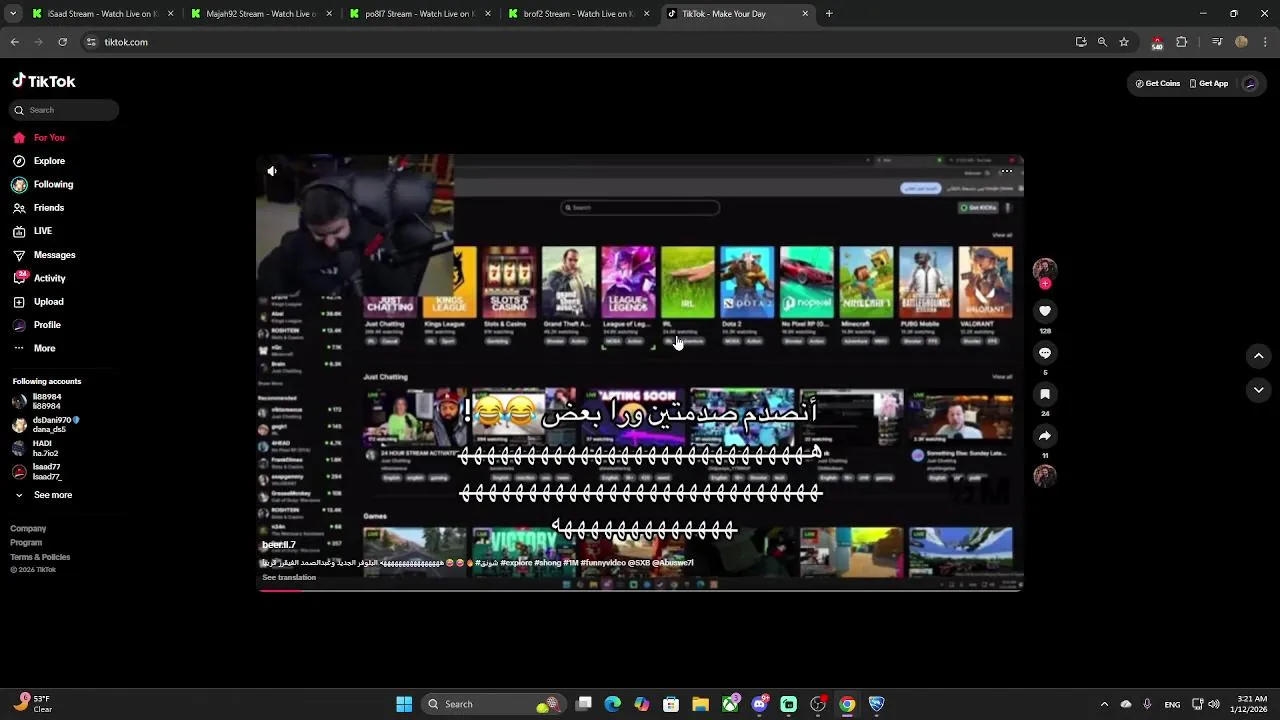Image resolution: width=1280 pixels, height=720 pixels.
Task: Open a new browser tab
Action: (829, 14)
